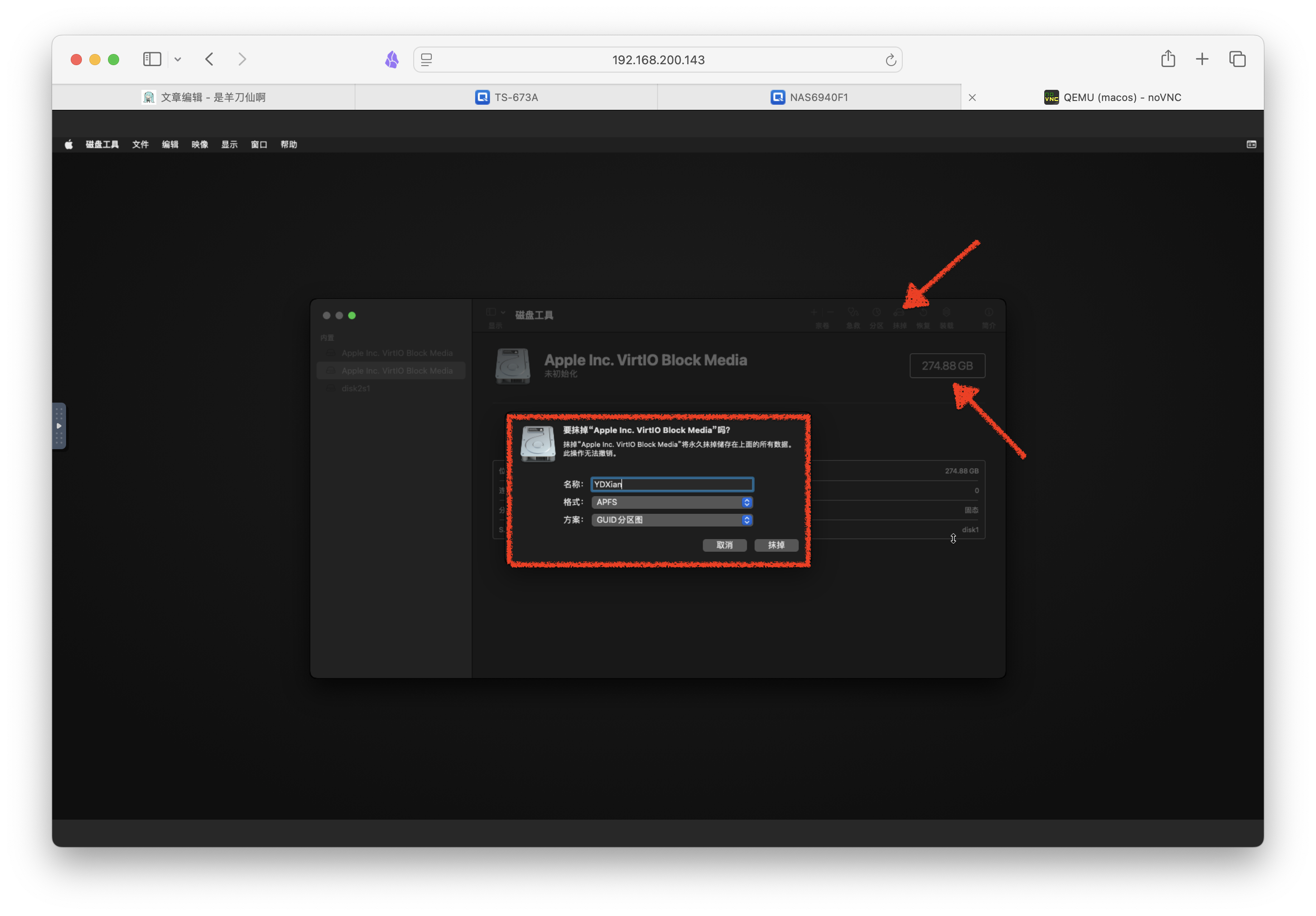
Task: Click the 内置 sidebar section header
Action: [327, 337]
